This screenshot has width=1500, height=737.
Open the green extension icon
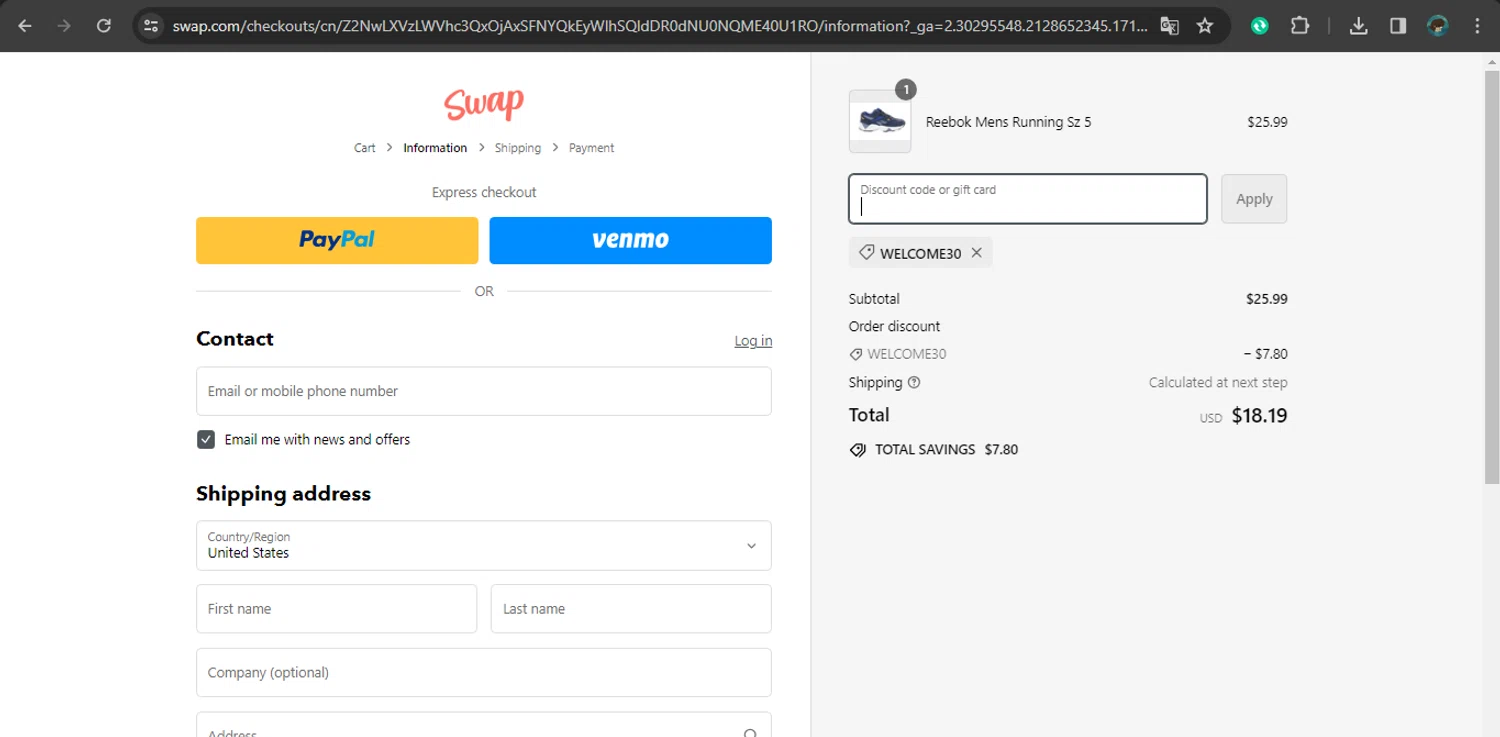[1260, 26]
